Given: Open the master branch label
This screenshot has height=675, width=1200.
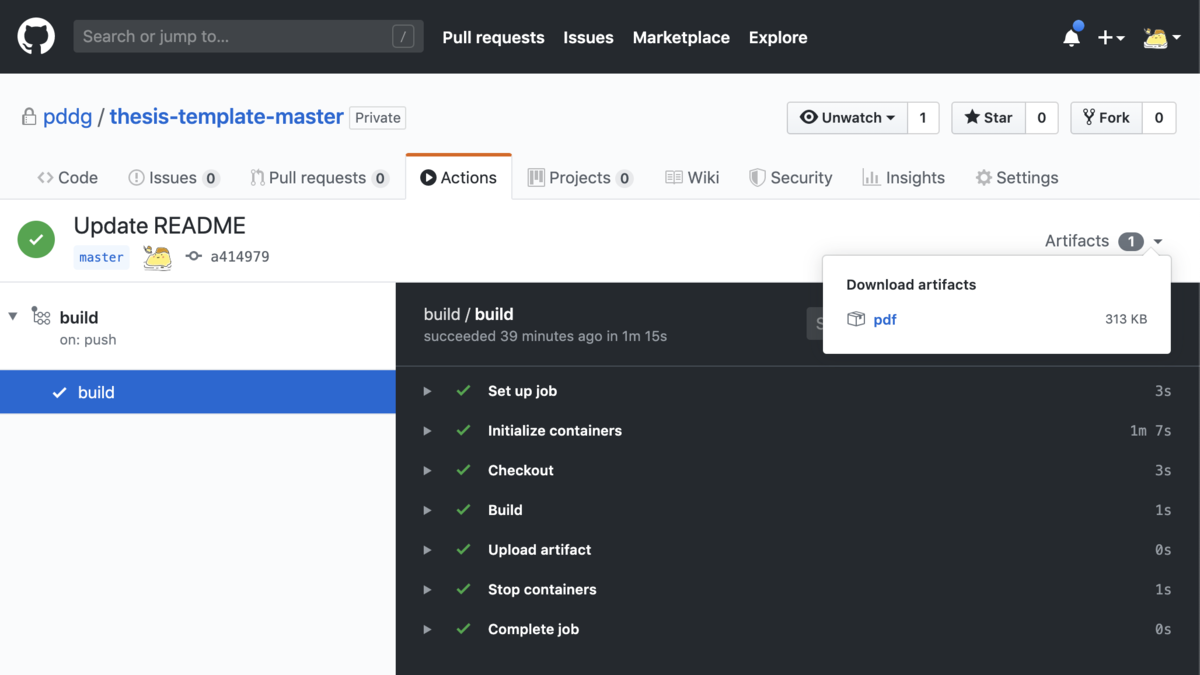Looking at the screenshot, I should pos(101,257).
